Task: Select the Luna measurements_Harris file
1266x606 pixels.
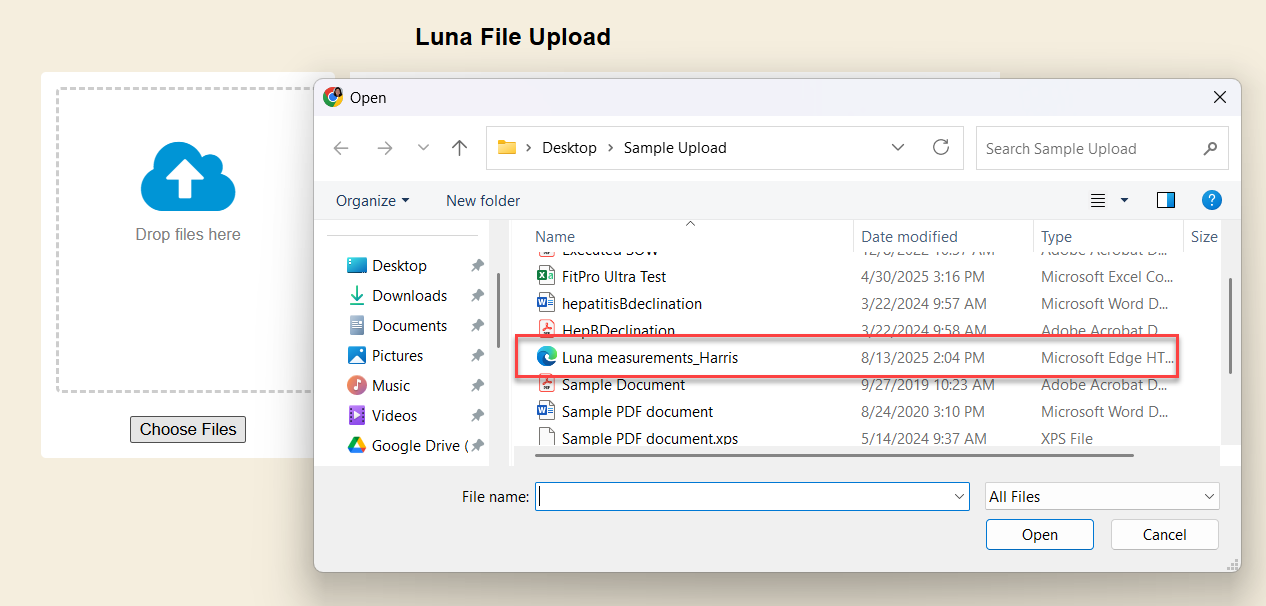Action: tap(650, 357)
